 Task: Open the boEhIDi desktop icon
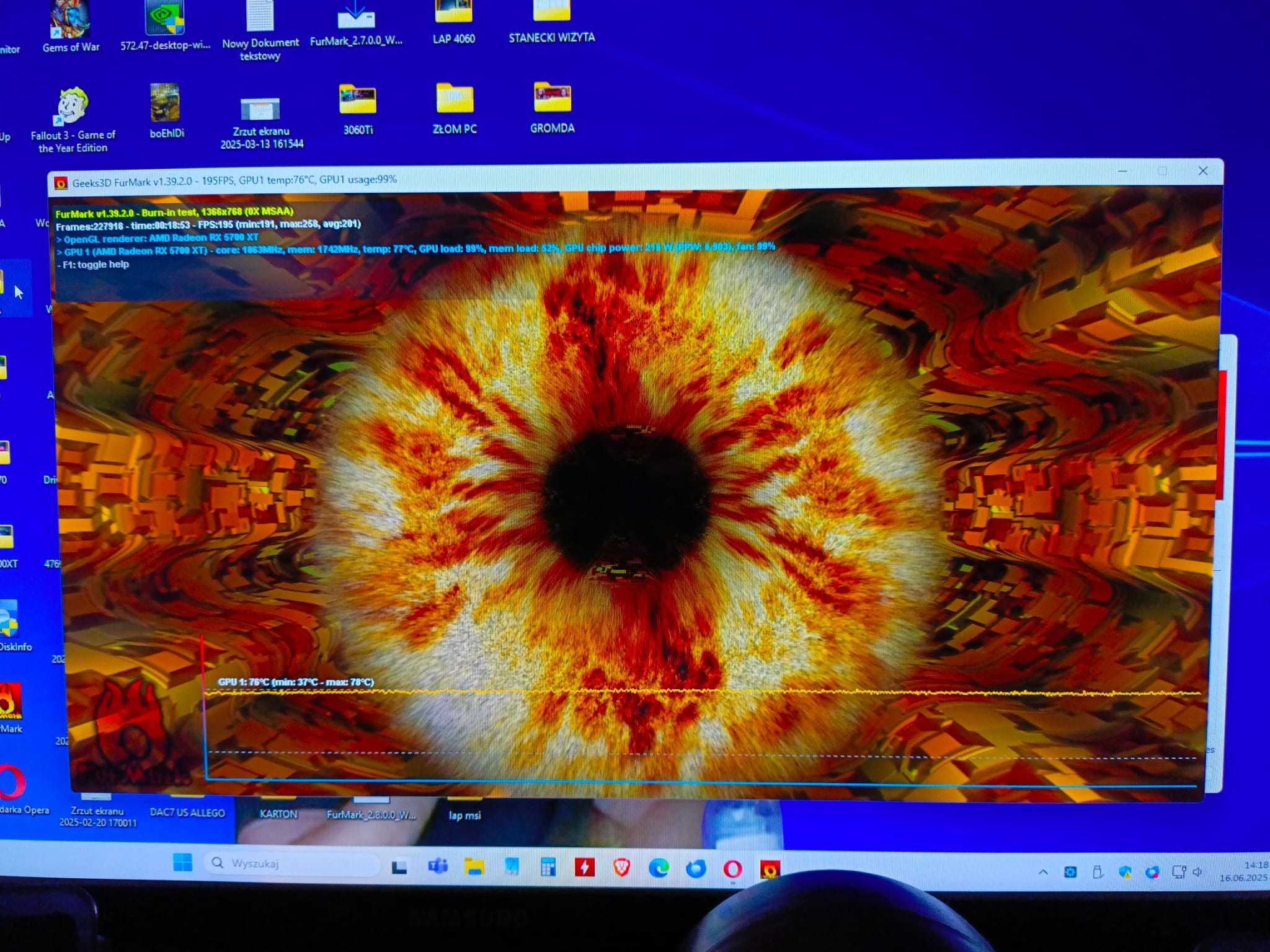pyautogui.click(x=166, y=112)
